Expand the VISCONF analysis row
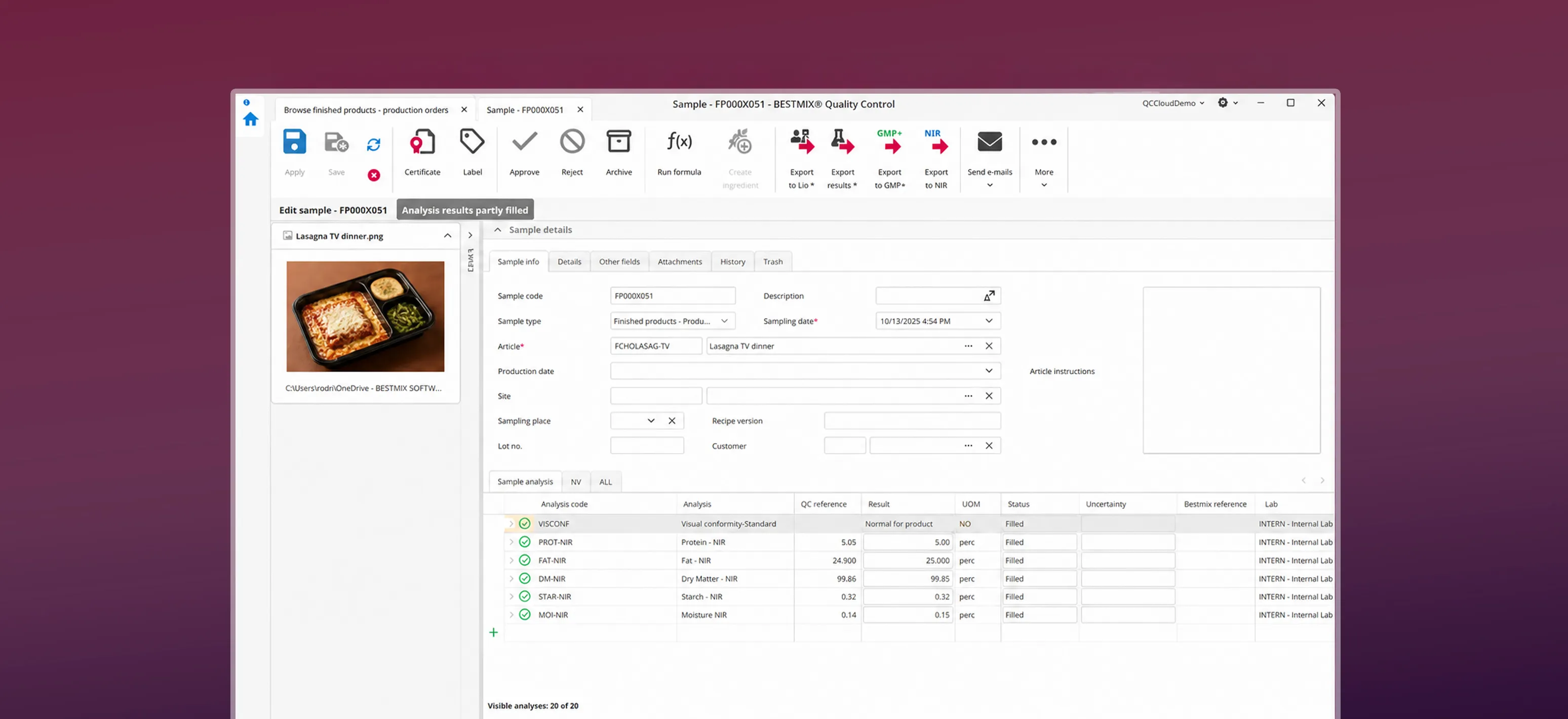This screenshot has width=1568, height=719. [x=512, y=524]
